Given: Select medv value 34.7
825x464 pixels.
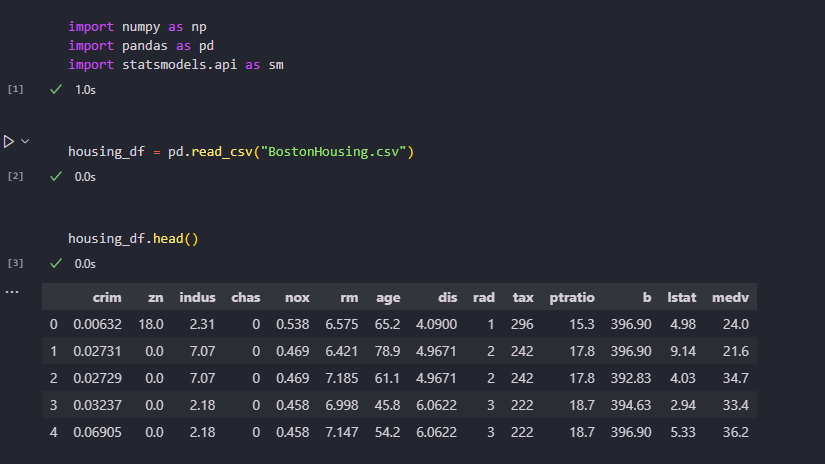Looking at the screenshot, I should pos(736,378).
